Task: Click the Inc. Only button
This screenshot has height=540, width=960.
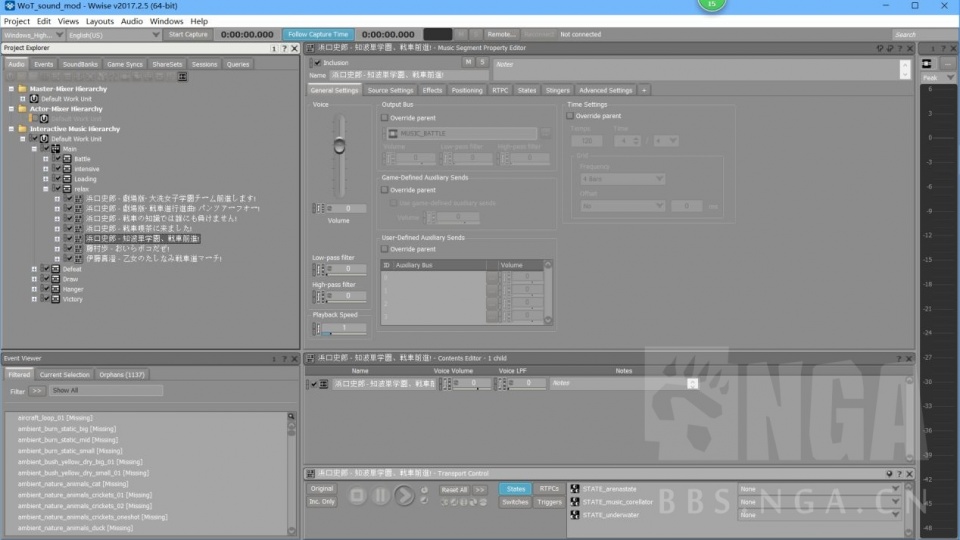Action: 321,501
